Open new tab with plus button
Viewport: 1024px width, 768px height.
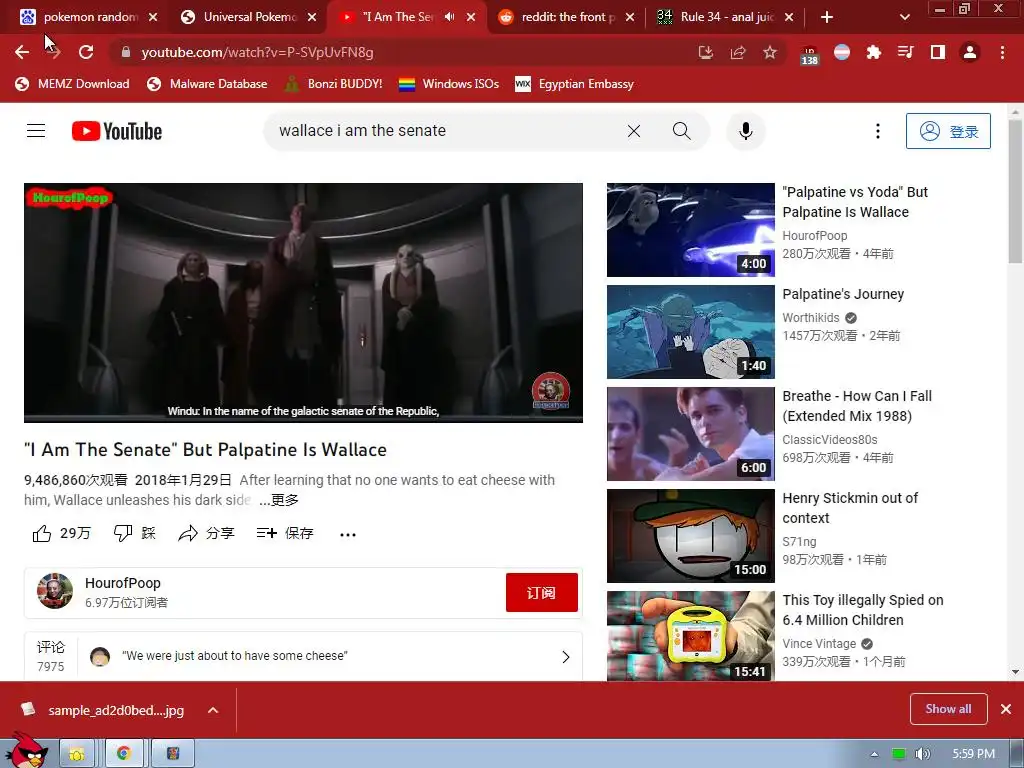(x=827, y=17)
